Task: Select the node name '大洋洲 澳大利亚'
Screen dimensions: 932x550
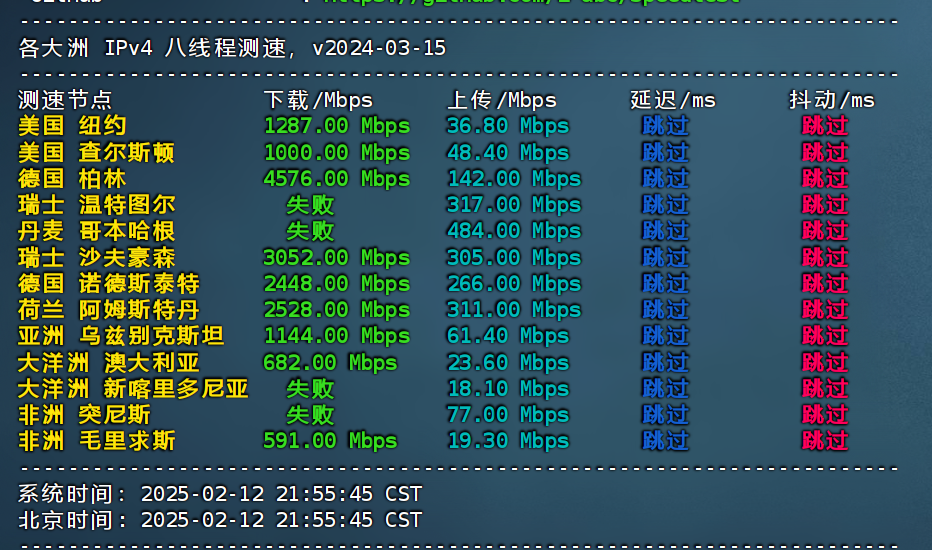Action: click(x=109, y=362)
